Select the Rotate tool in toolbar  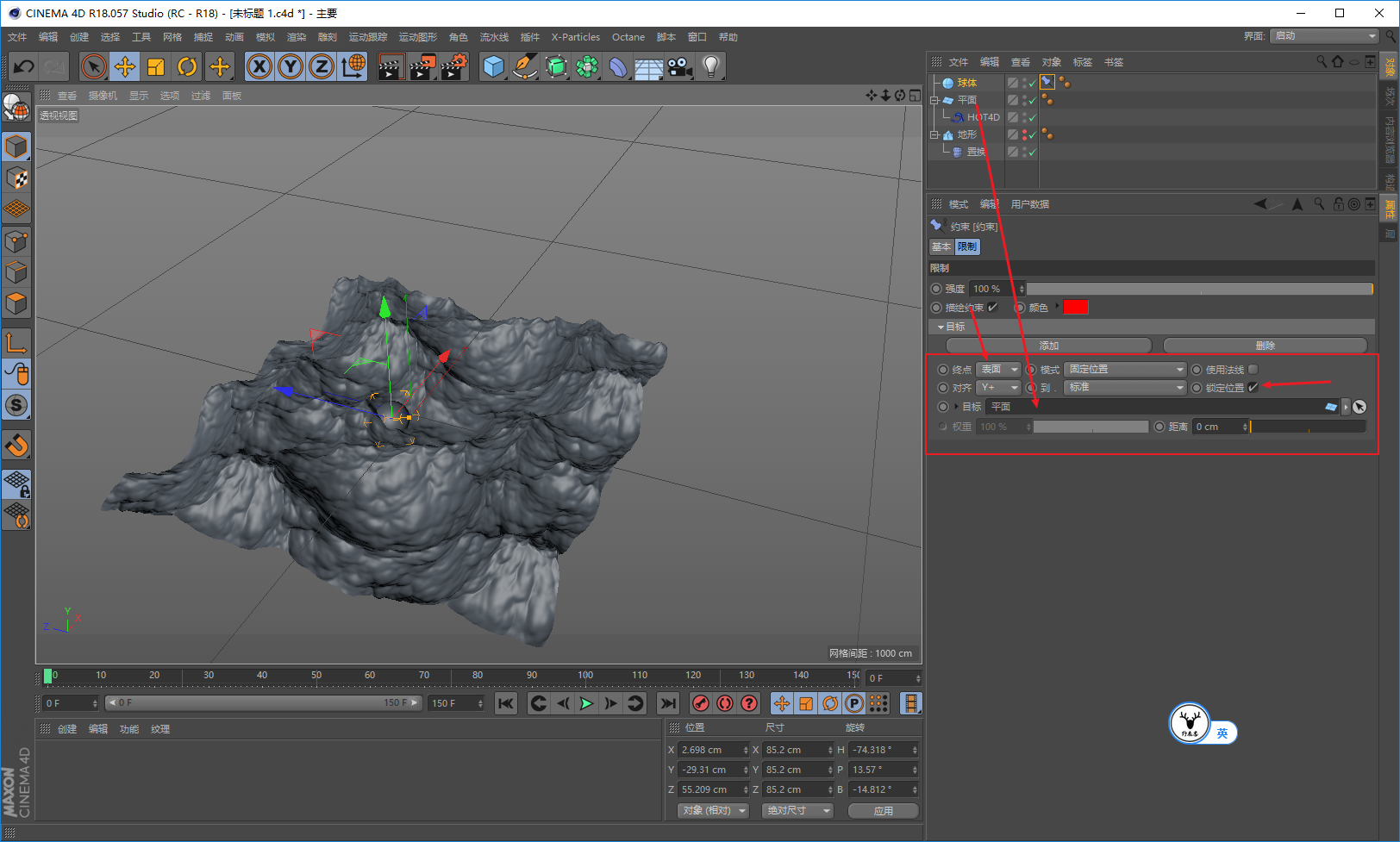pos(187,66)
